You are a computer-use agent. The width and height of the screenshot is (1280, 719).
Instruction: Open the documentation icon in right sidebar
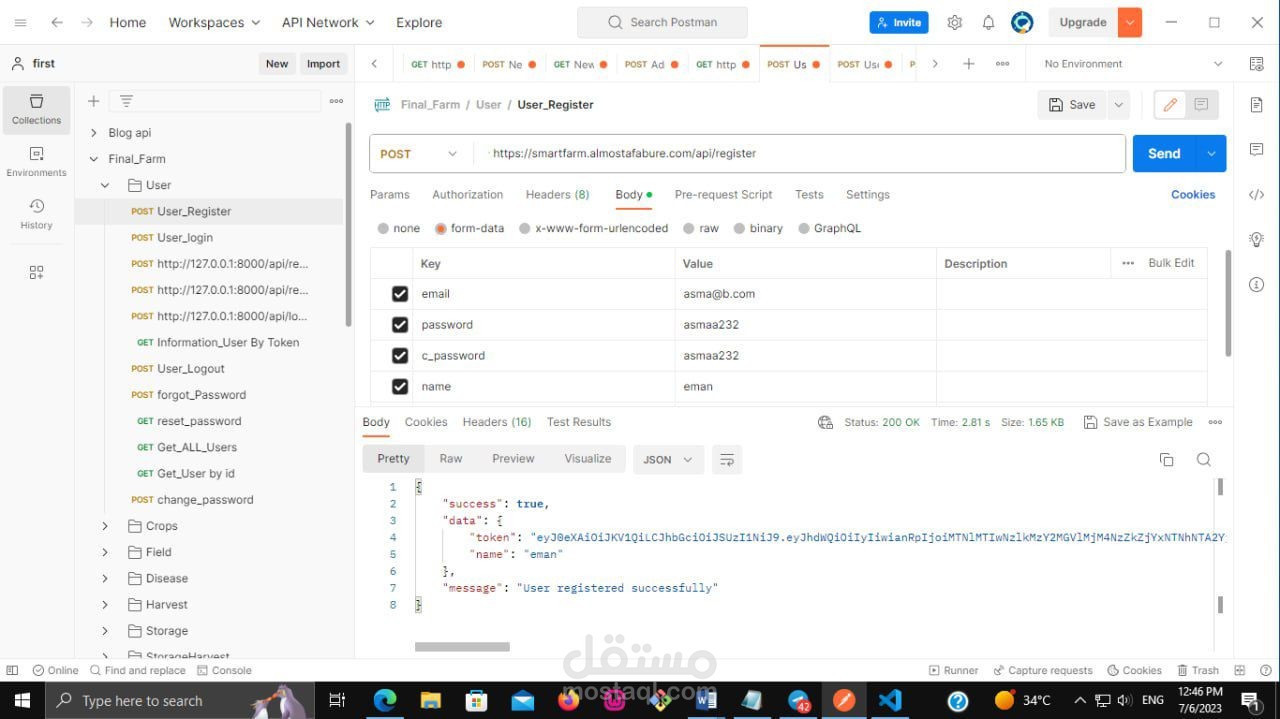click(x=1256, y=104)
